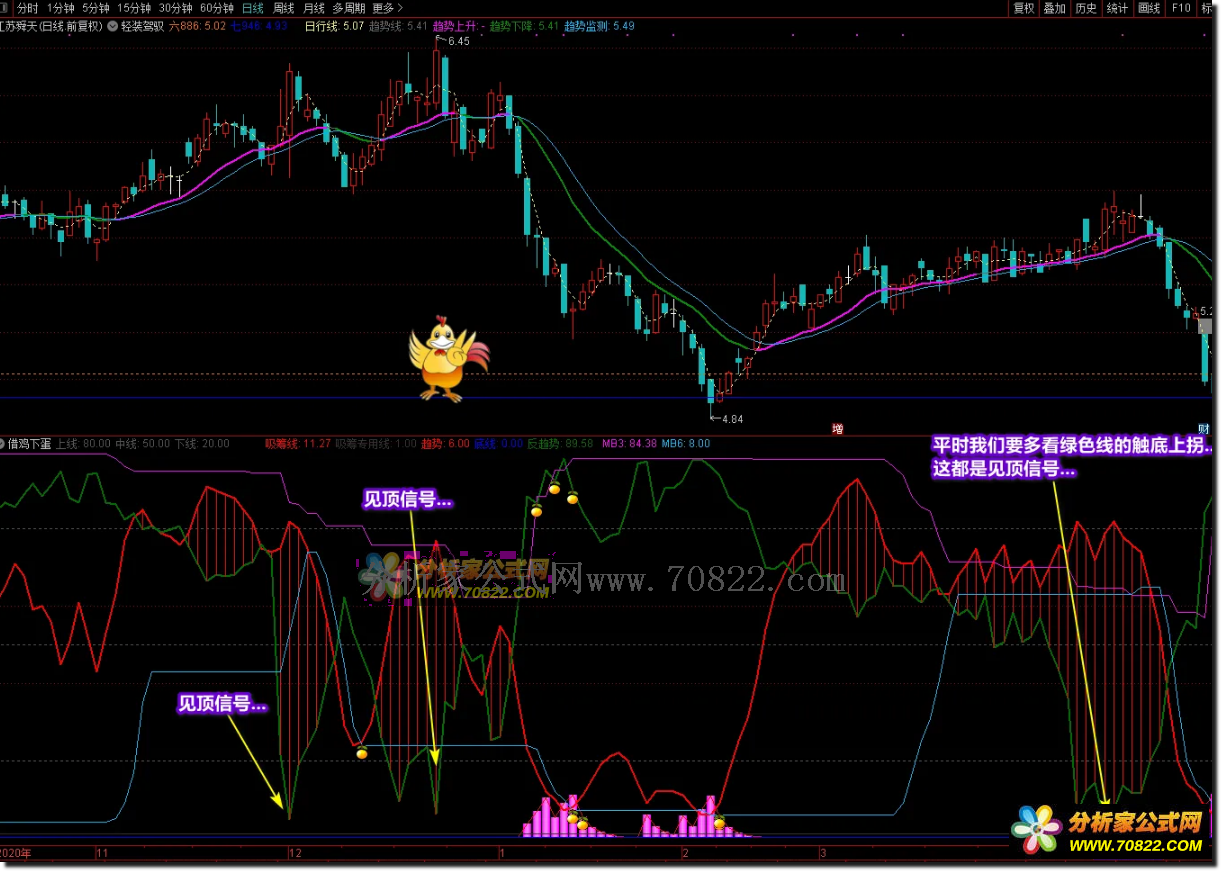The image size is (1222, 871).
Task: Click the 财 marker at chart edge
Action: 1204,429
